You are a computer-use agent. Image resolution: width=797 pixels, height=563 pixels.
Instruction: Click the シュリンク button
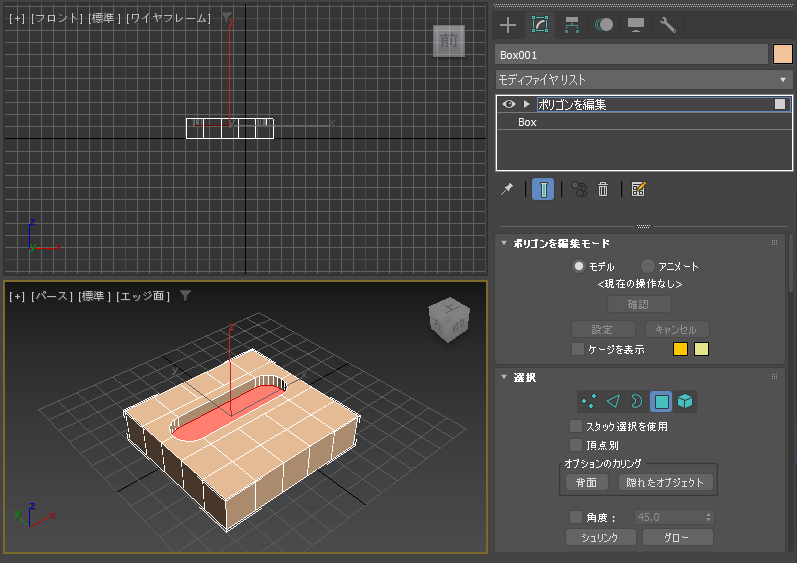600,538
